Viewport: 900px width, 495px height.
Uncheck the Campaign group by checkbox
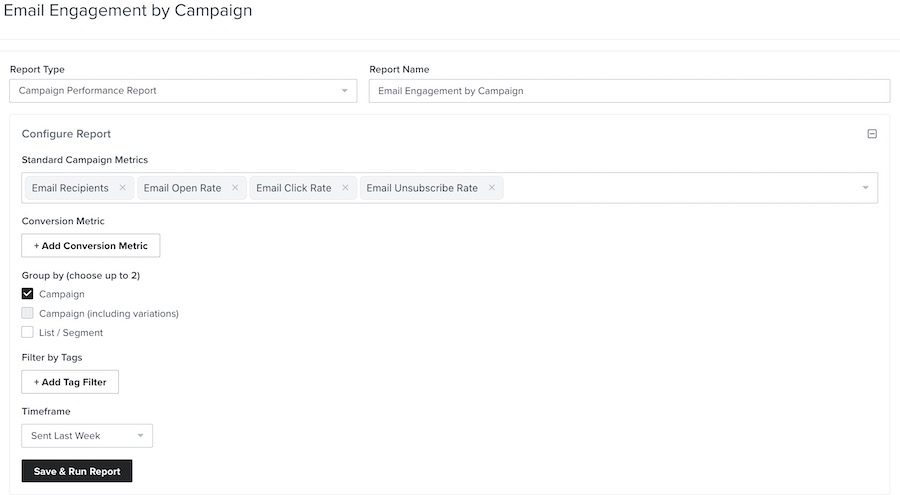tap(28, 294)
